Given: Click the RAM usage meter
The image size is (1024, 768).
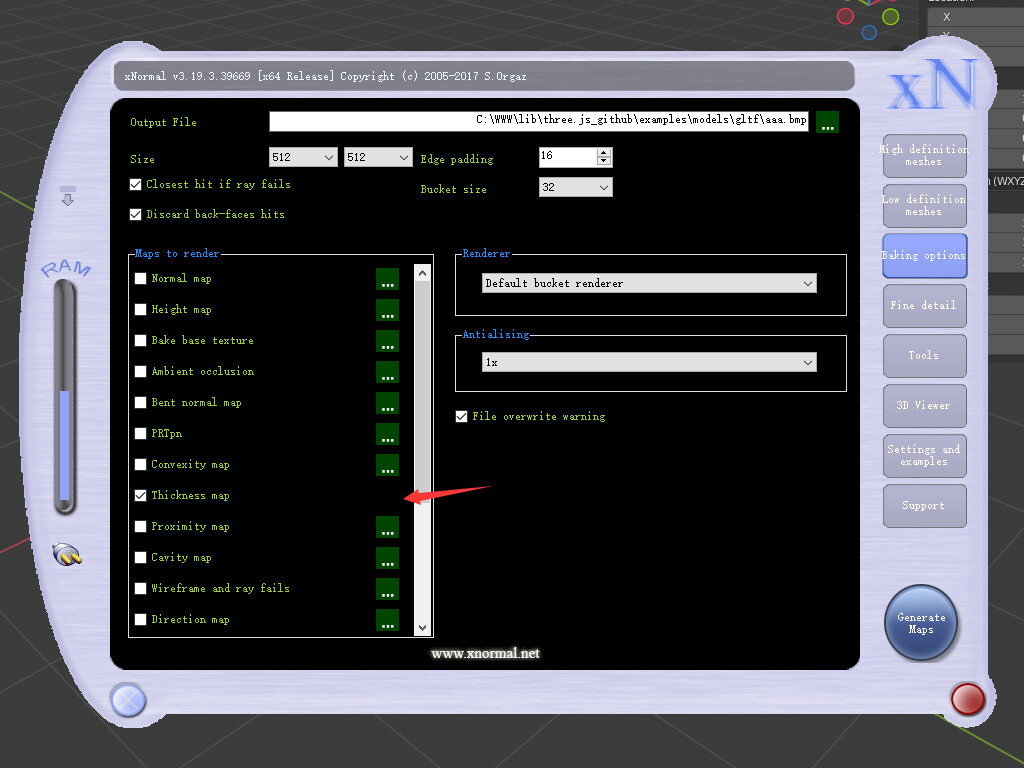Looking at the screenshot, I should (x=65, y=397).
